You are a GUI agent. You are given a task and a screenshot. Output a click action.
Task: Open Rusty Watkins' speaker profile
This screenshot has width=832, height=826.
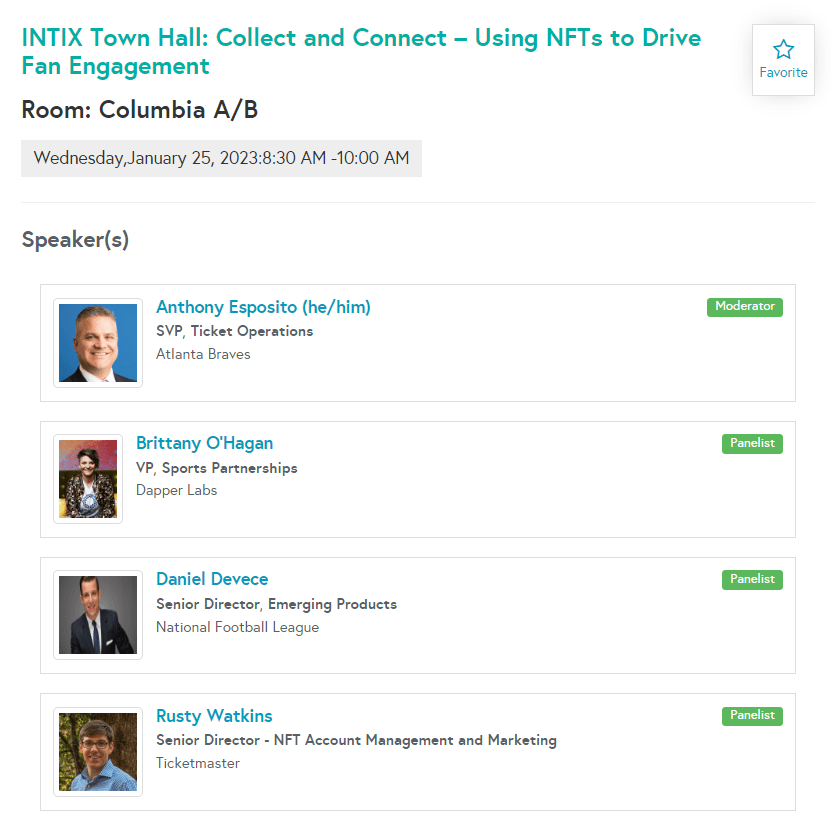(214, 716)
